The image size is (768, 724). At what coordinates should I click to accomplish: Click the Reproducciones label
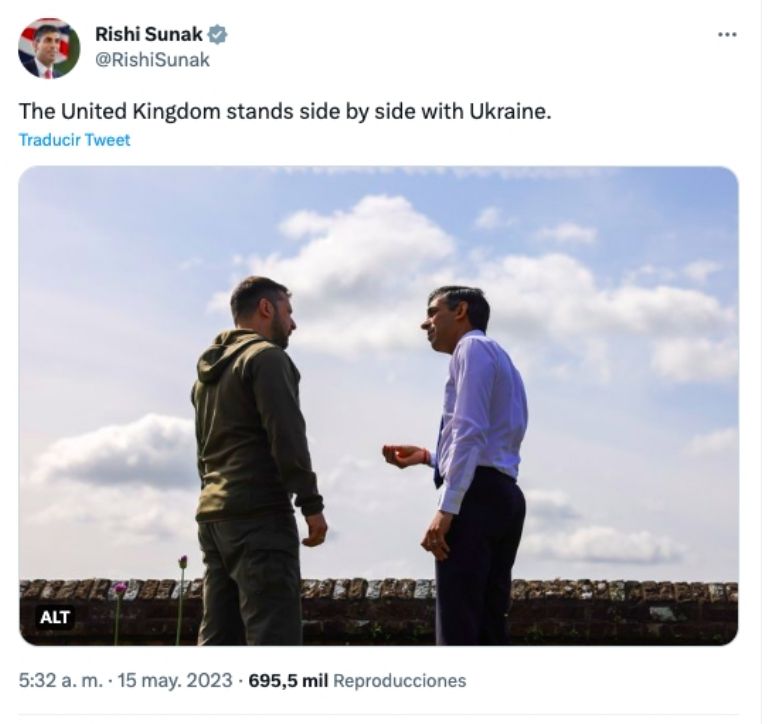coord(399,680)
